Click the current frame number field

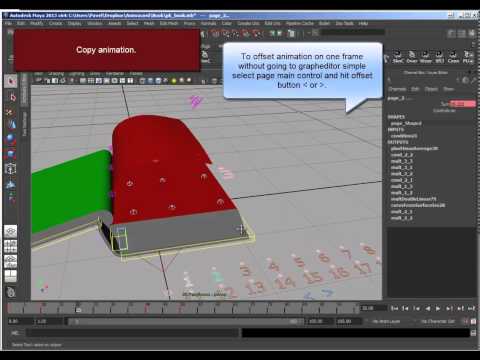373,308
